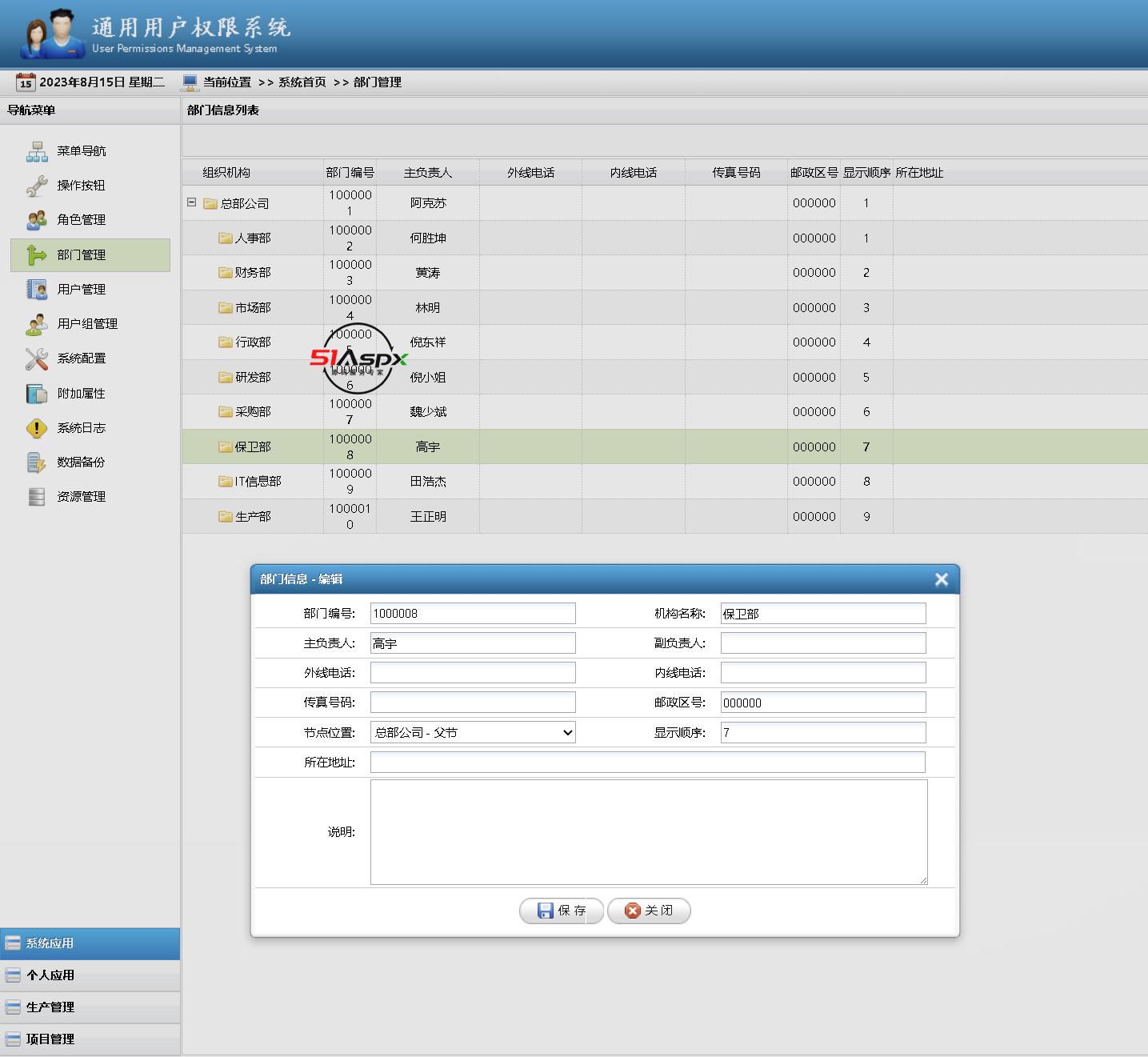Click the 数据备份 icon in navigation
Screen dimensions: 1148x1057
37,462
